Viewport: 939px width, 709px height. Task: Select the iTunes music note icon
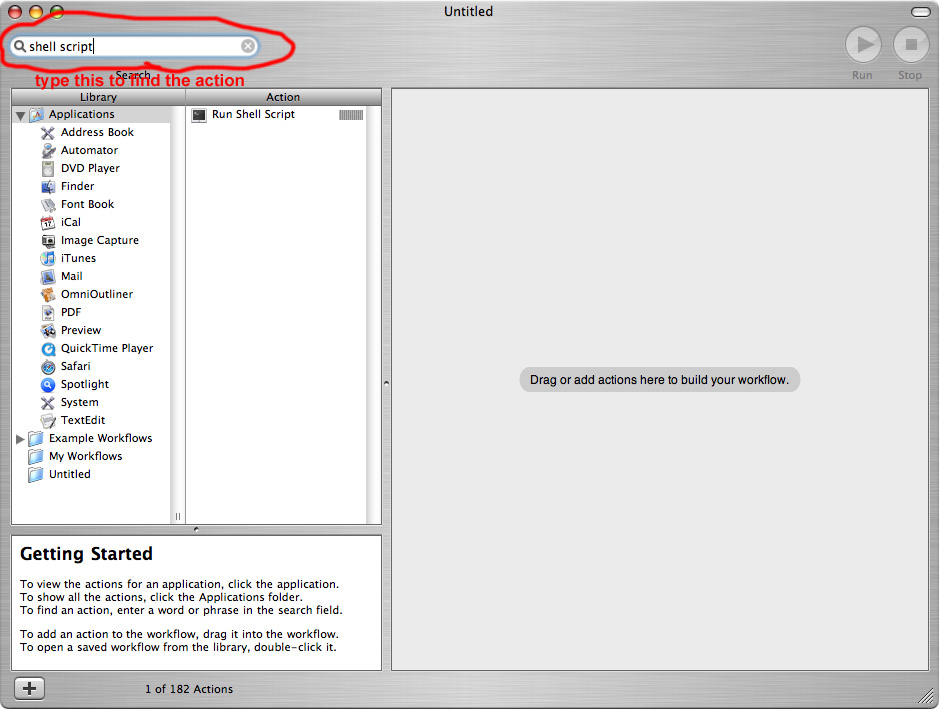48,258
